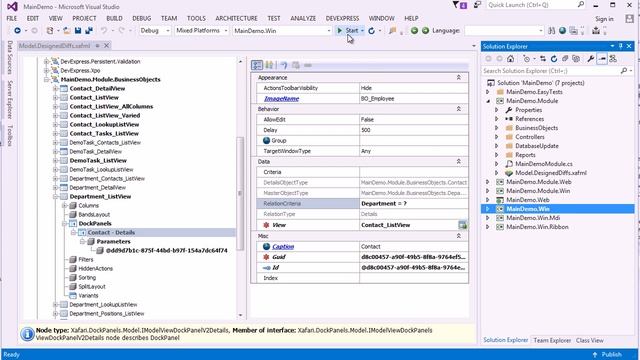The image size is (640, 360).
Task: Click Show All Files icon in Solution Explorer
Action: 576,59
